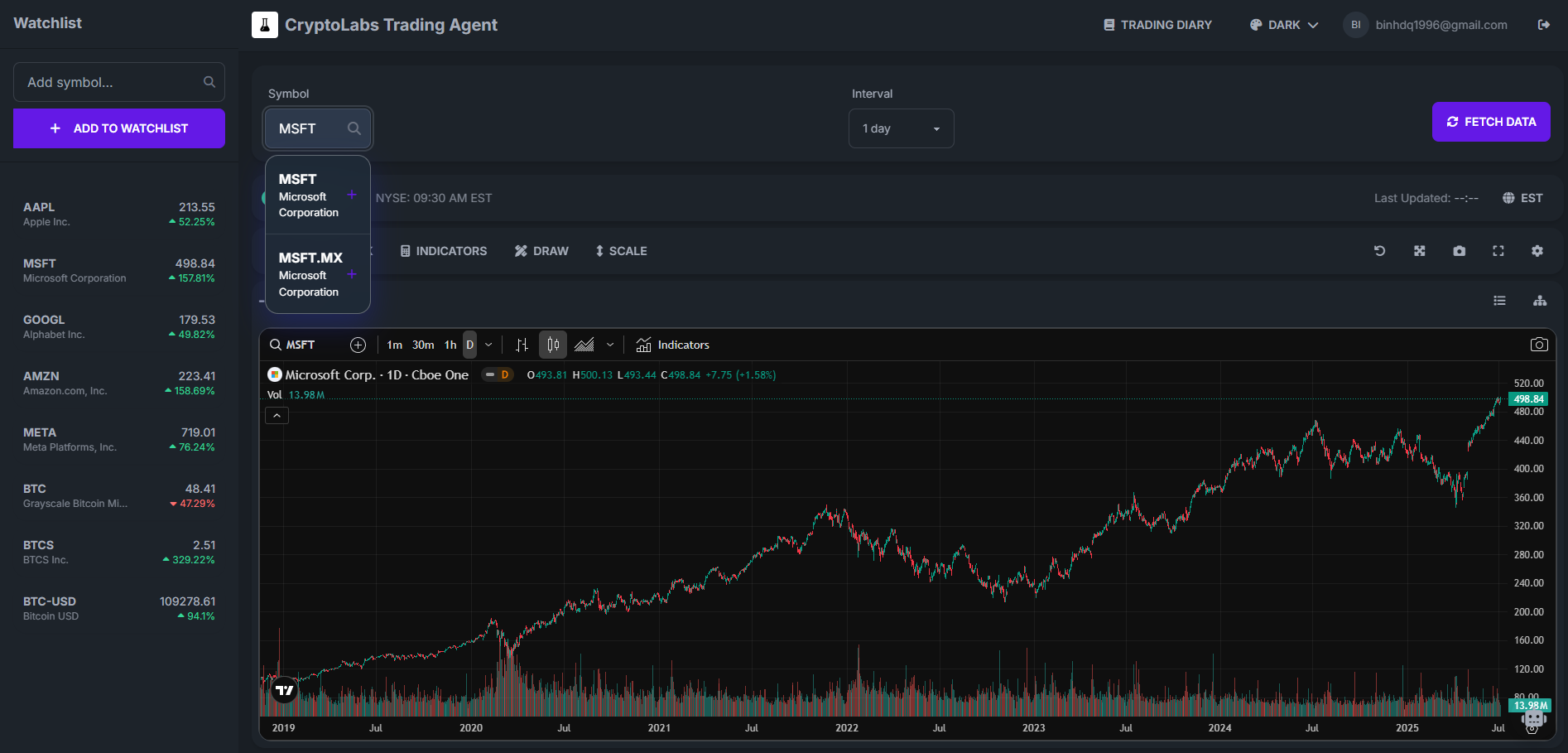
Task: Open the TRADING DIARY link
Action: click(x=1157, y=25)
